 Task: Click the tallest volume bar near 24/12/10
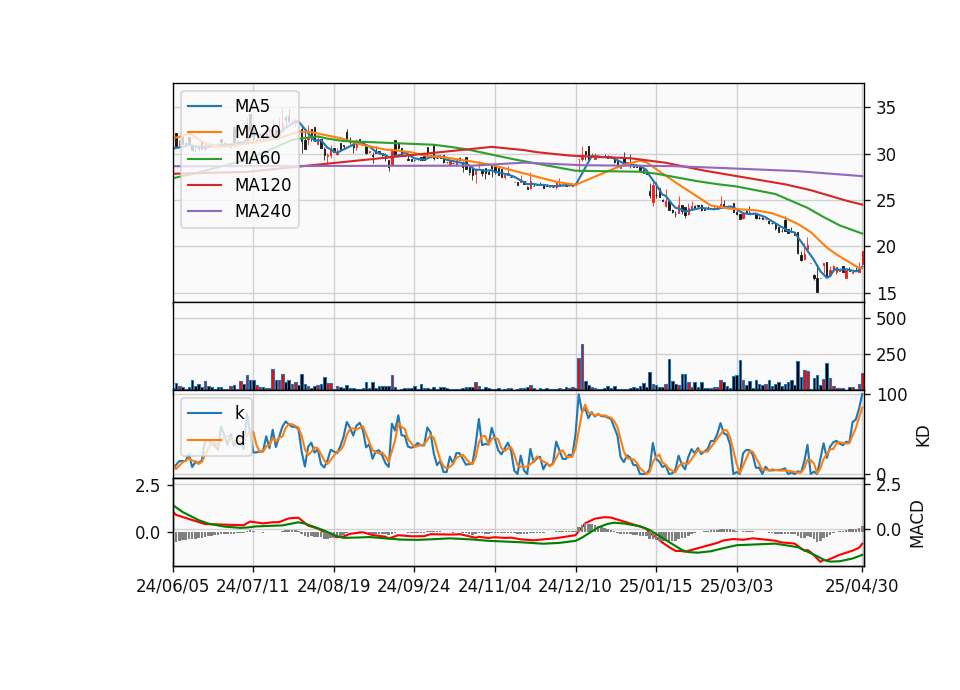tap(582, 367)
